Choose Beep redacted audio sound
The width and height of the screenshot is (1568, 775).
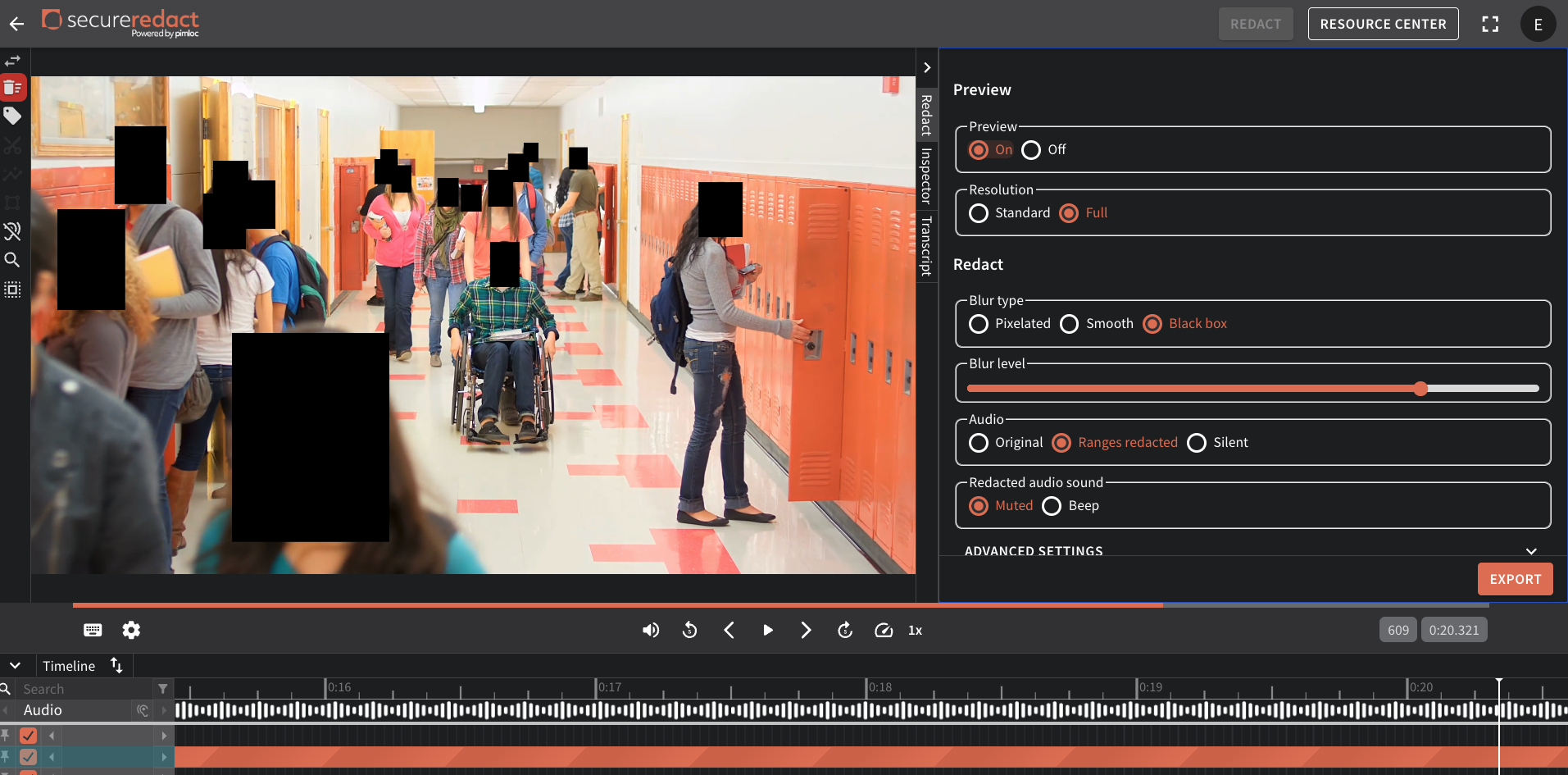point(1052,506)
